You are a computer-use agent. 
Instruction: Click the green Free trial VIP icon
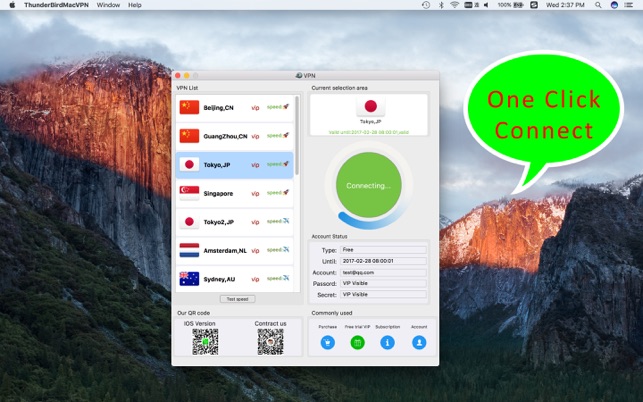click(358, 342)
